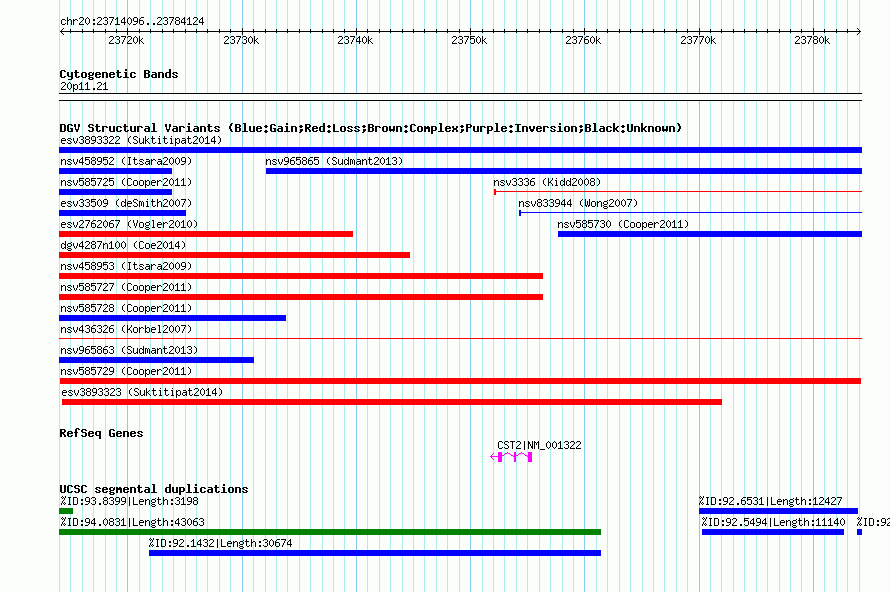Click the chr20:23714096..23784124 coordinates text
This screenshot has width=890, height=592.
point(132,21)
